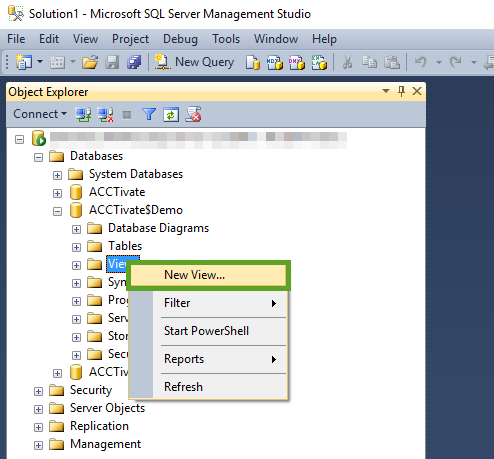Image resolution: width=494 pixels, height=459 pixels.
Task: Open the Project menu
Action: [130, 39]
